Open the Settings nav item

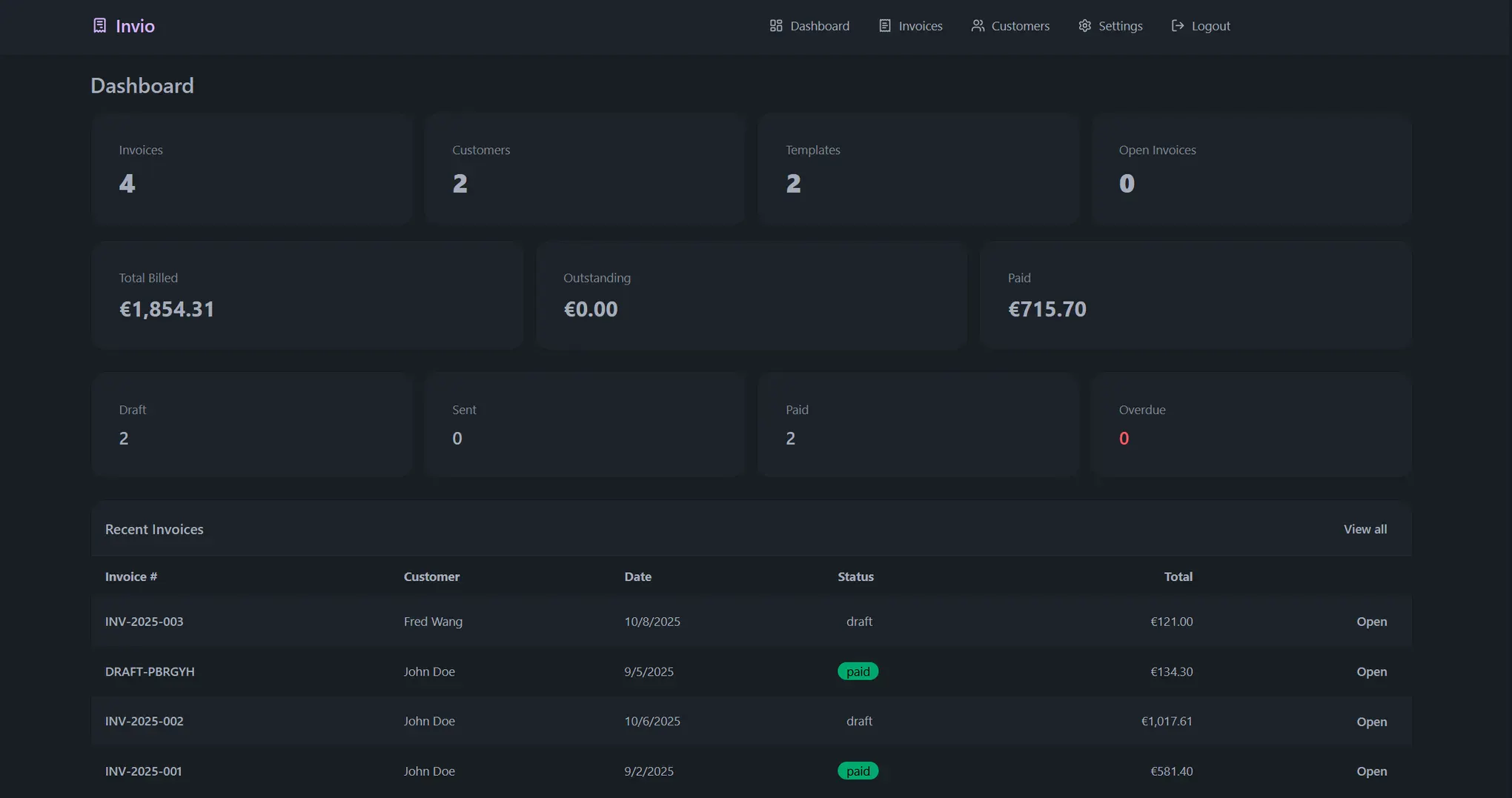click(x=1110, y=26)
